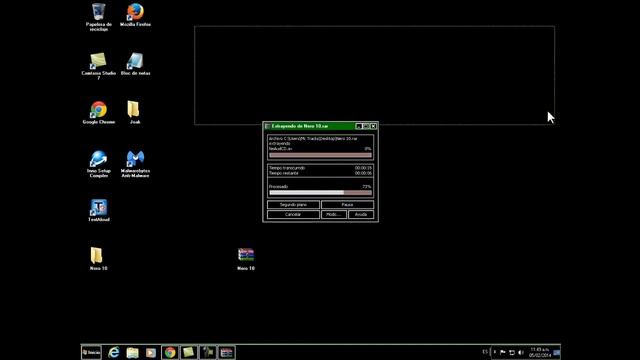
Task: Switch to Google Chrome in the taskbar
Action: [x=170, y=352]
